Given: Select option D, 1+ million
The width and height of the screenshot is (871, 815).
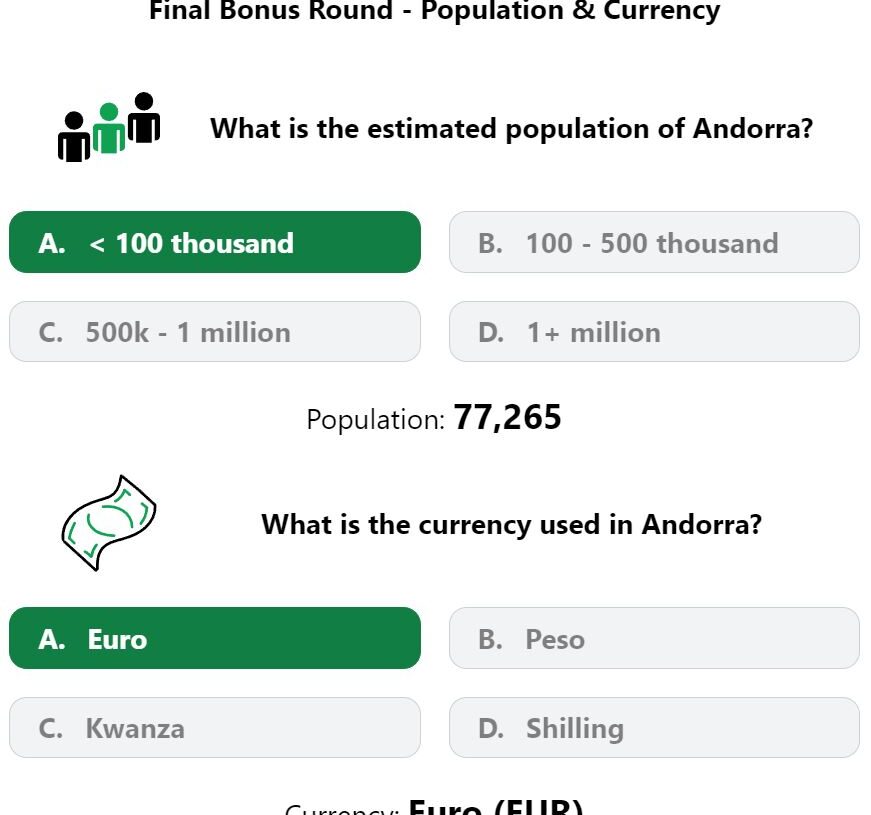Looking at the screenshot, I should [x=654, y=332].
